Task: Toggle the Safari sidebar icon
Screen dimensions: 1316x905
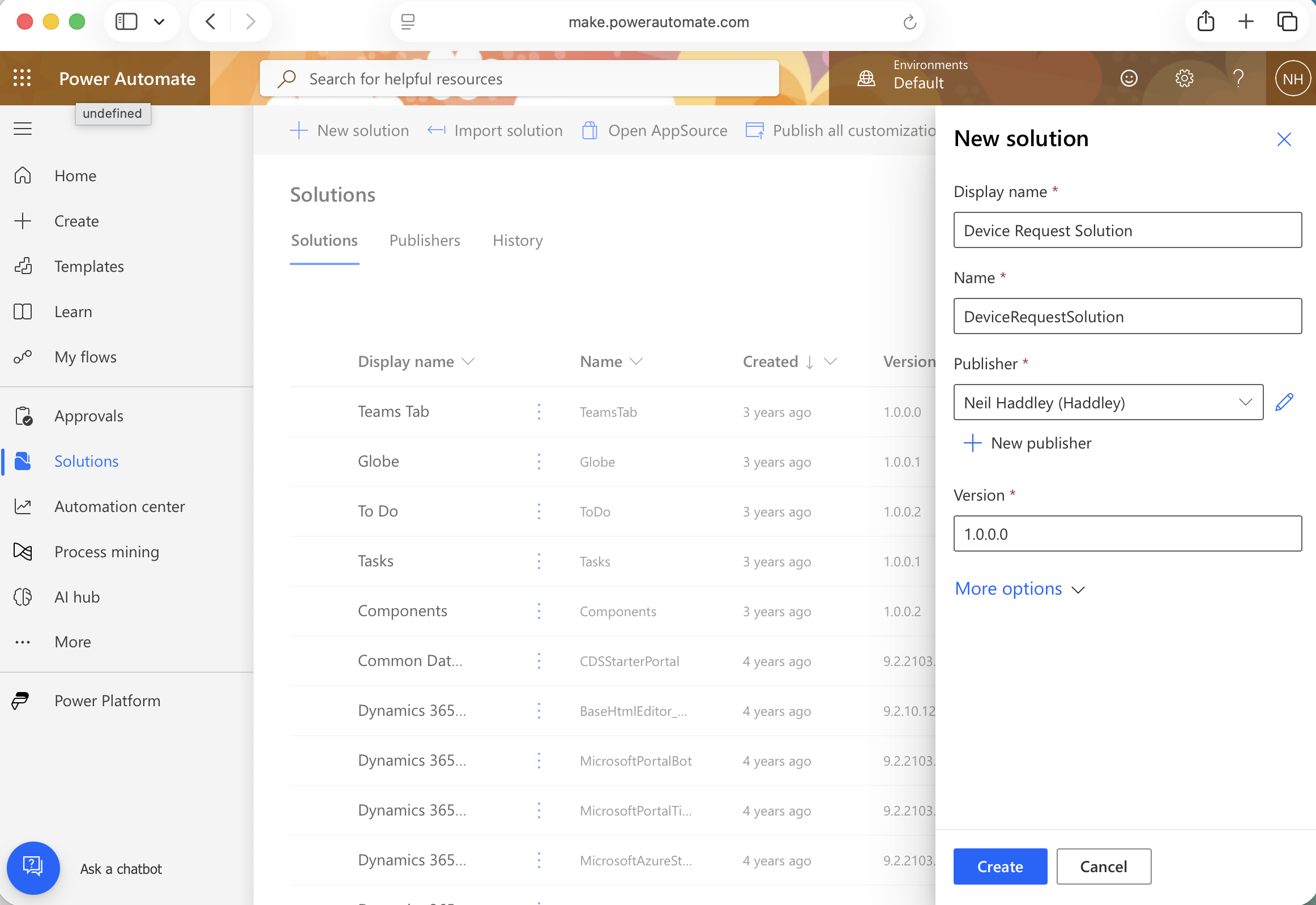Action: (x=126, y=22)
